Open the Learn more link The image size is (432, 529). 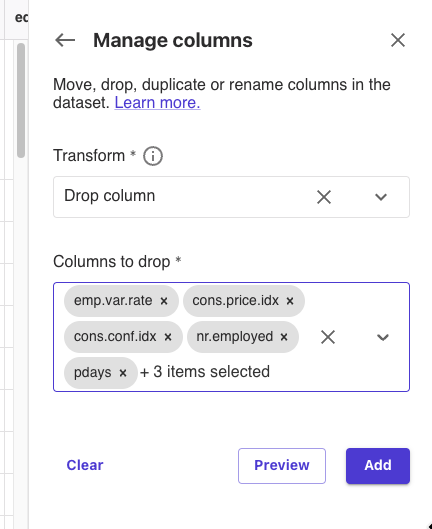[x=157, y=103]
